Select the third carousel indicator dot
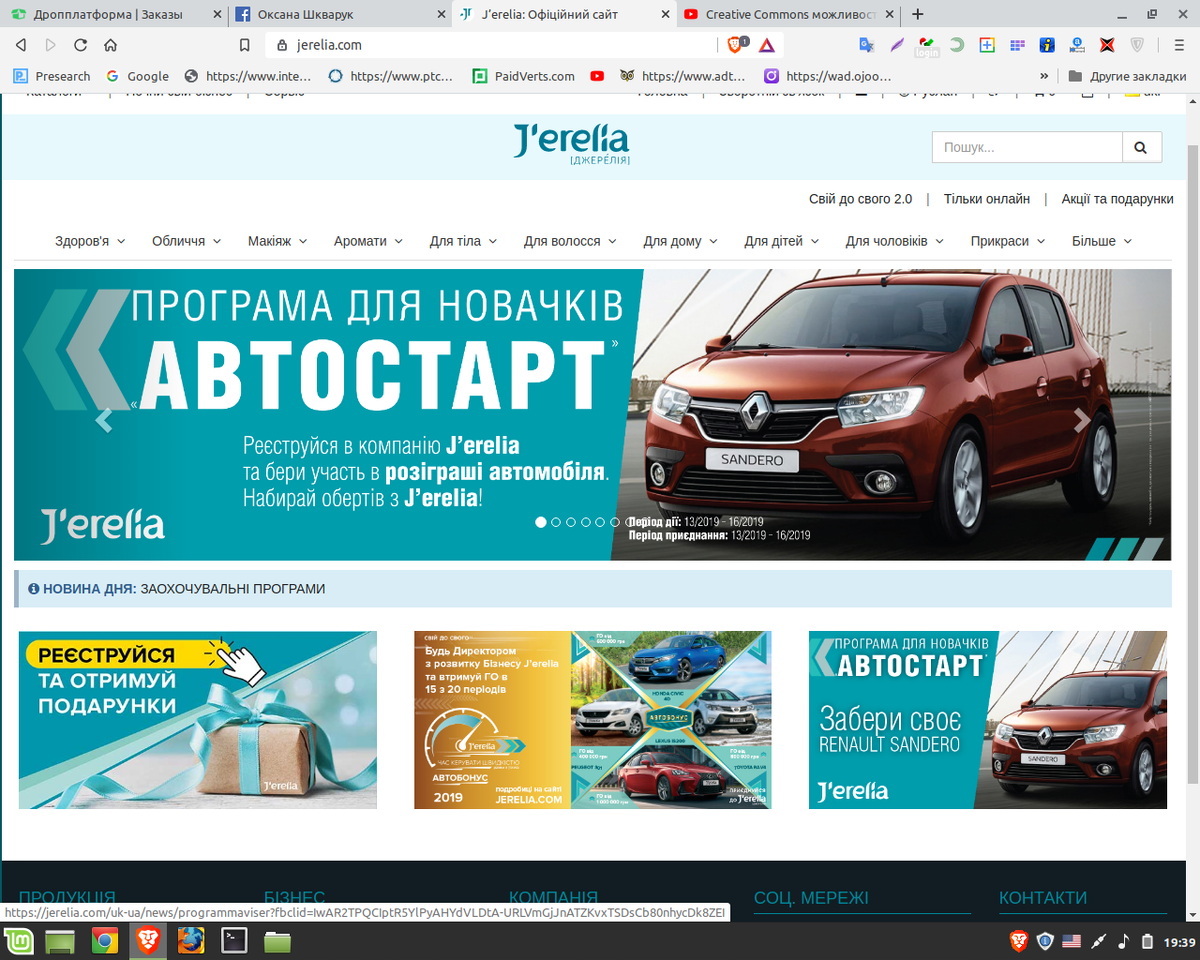 tap(571, 522)
